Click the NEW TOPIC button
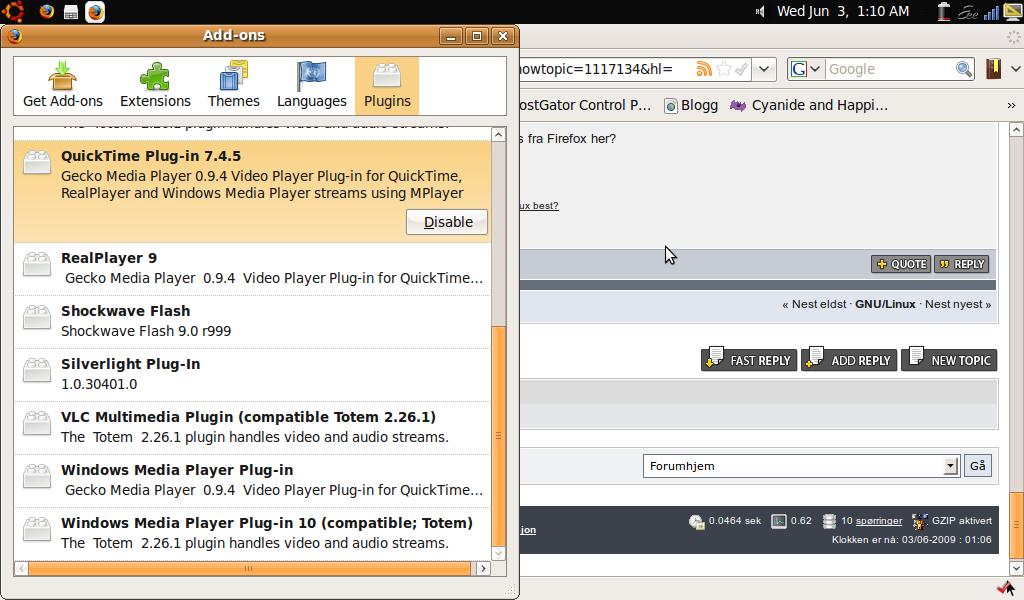Viewport: 1024px width, 600px height. 949,360
